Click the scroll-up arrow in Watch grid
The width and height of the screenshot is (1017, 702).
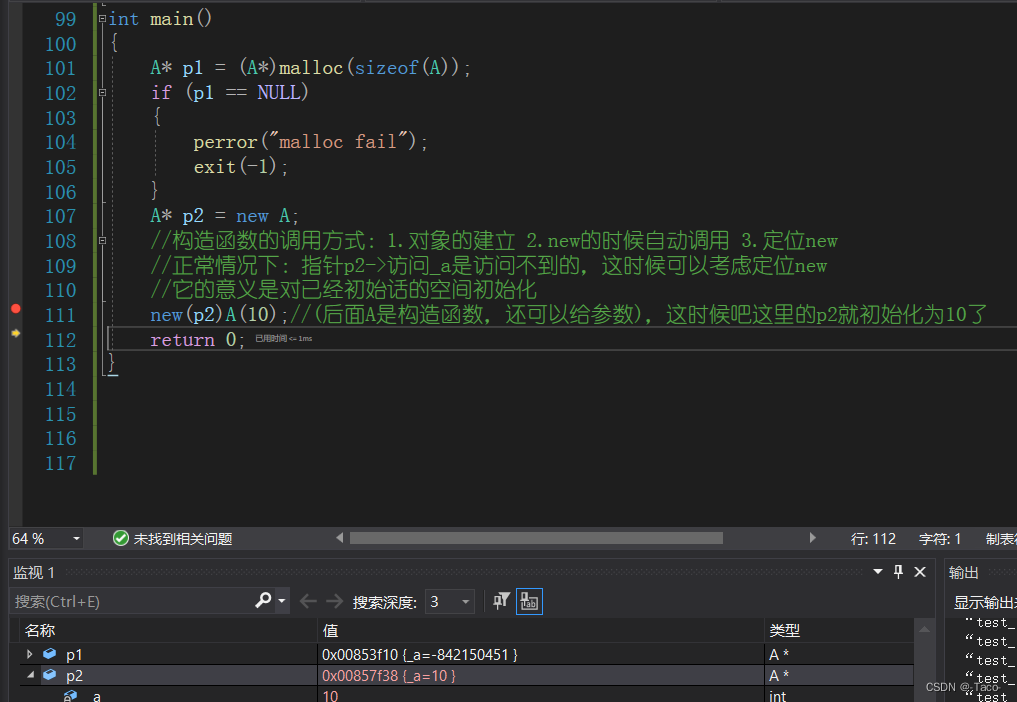point(924,629)
